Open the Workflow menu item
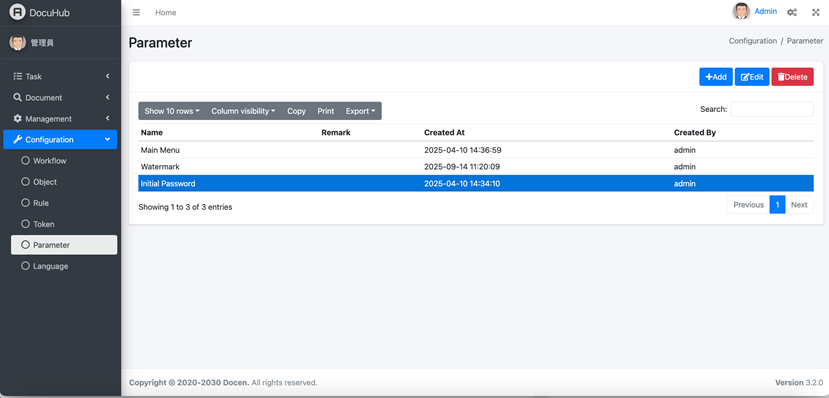The image size is (829, 398). click(64, 161)
